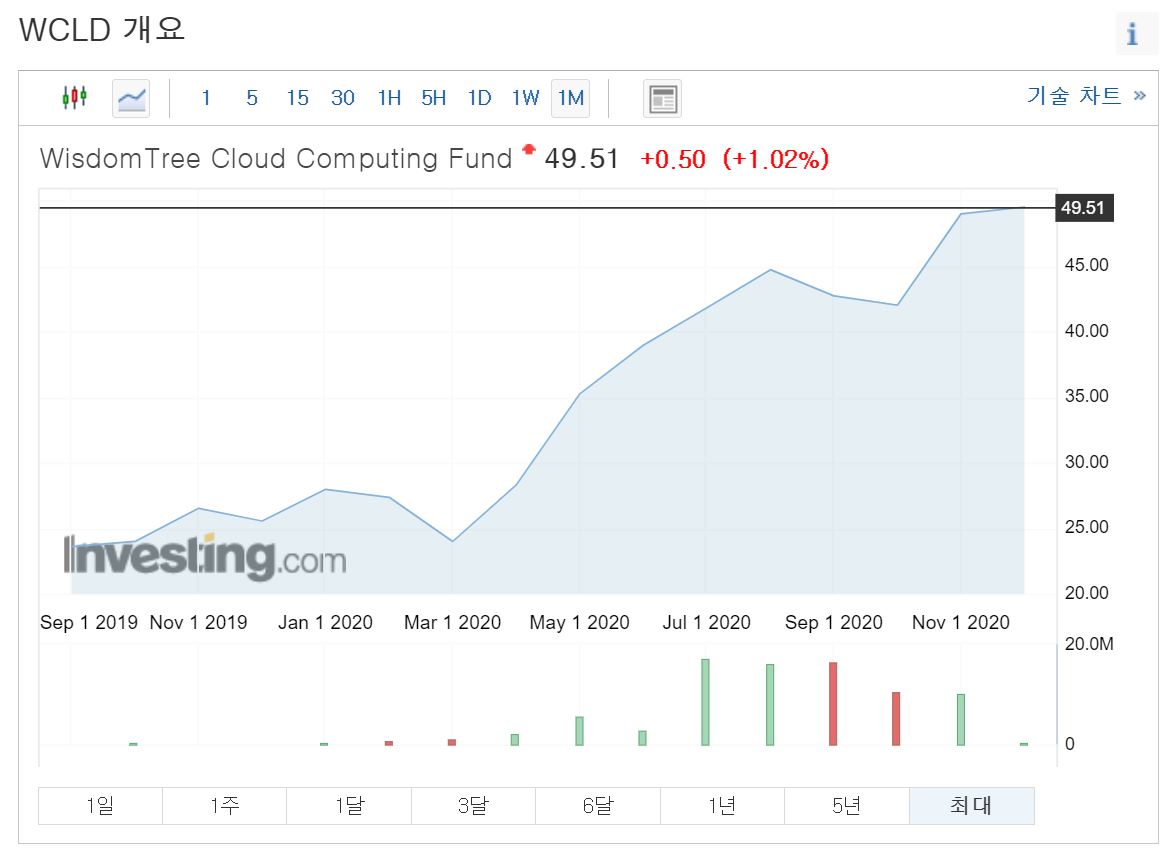Select the 최대 range tab
This screenshot has width=1174, height=856.
click(x=972, y=806)
